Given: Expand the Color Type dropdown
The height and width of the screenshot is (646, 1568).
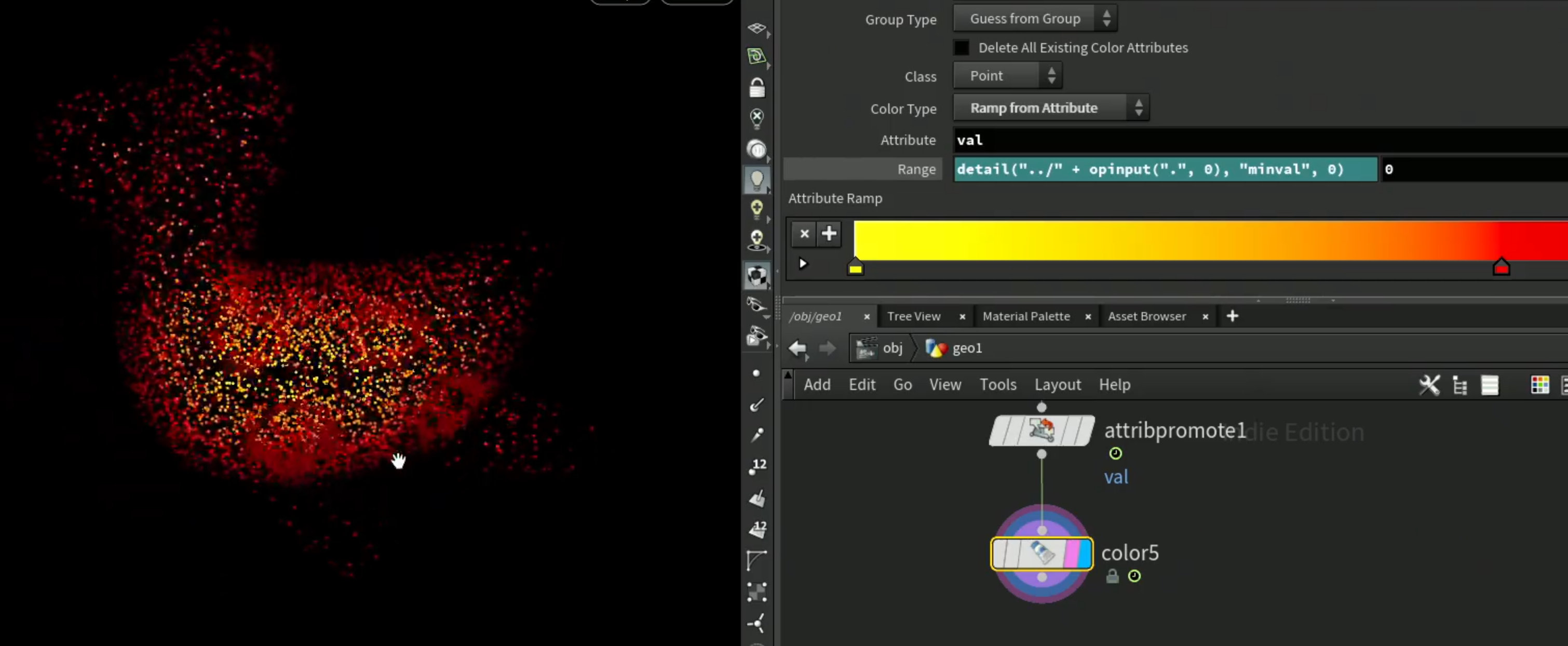Looking at the screenshot, I should pos(1051,108).
